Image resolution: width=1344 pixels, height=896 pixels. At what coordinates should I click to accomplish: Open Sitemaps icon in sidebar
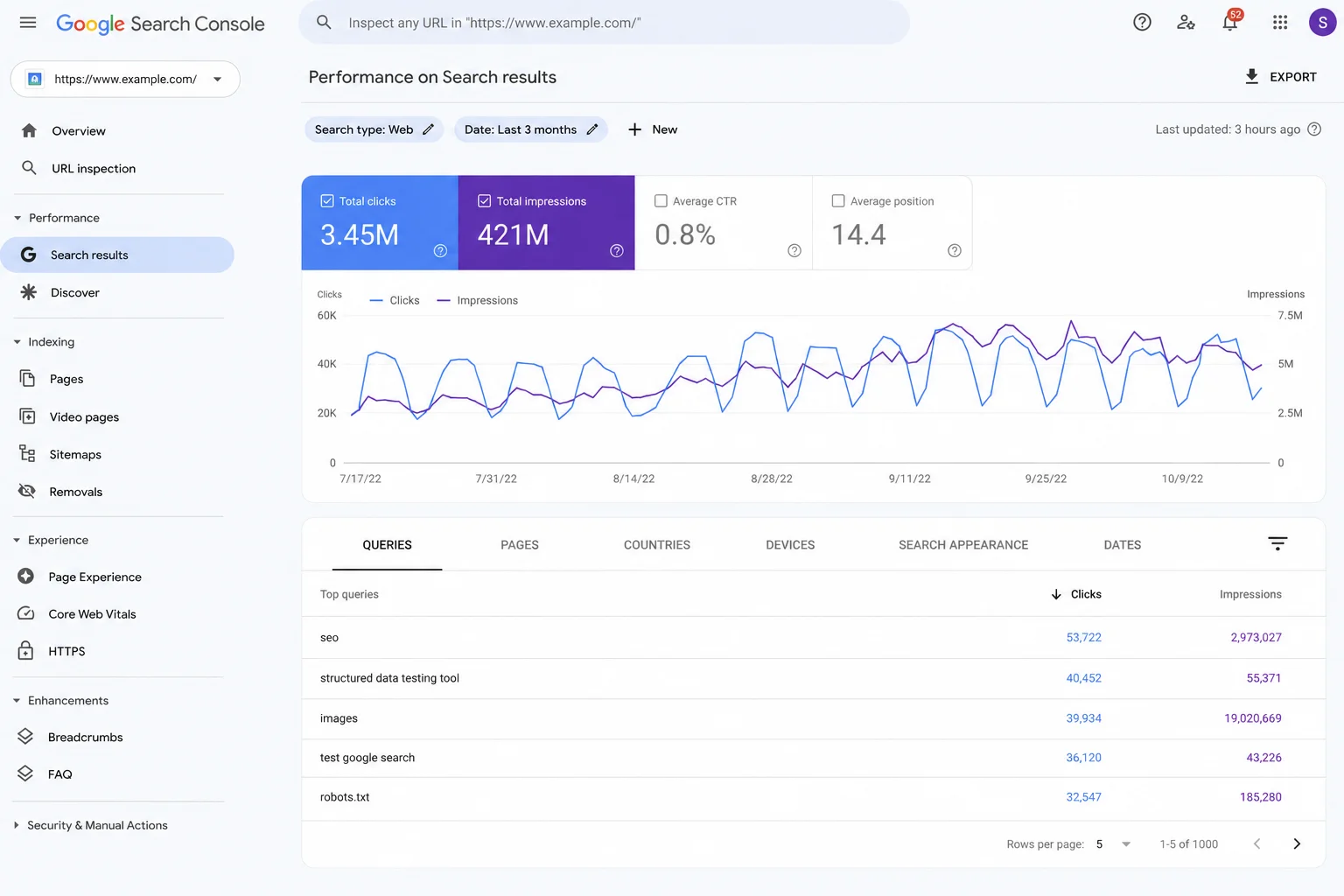click(x=27, y=454)
